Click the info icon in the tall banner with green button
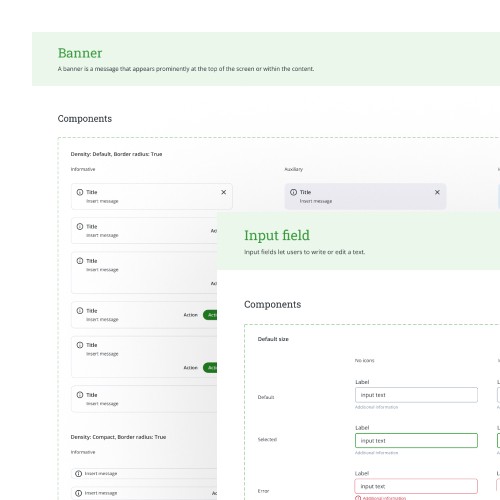The height and width of the screenshot is (500, 500). [80, 345]
